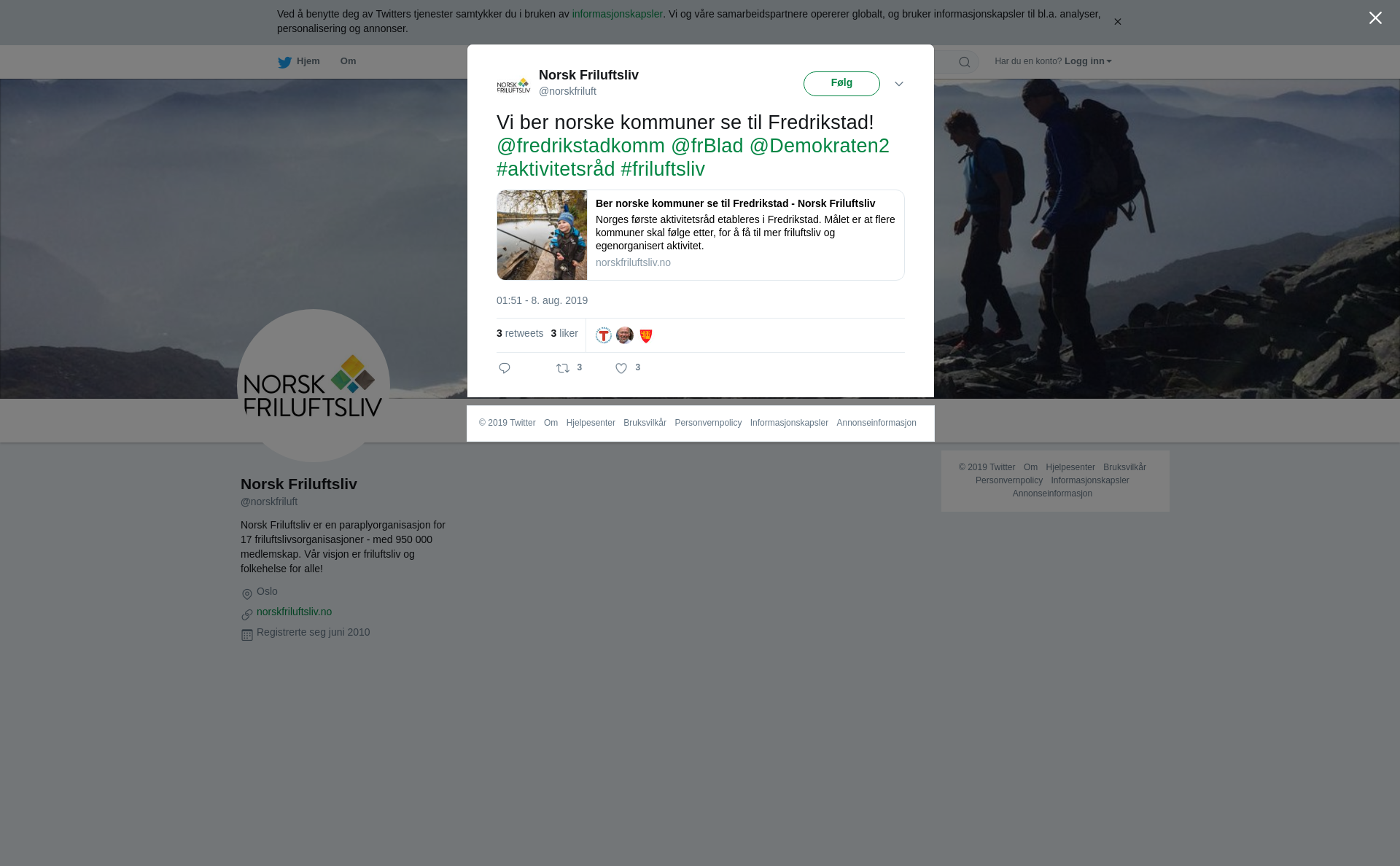Open the #friluftsliv hashtag link
This screenshot has width=1400, height=866.
click(662, 169)
